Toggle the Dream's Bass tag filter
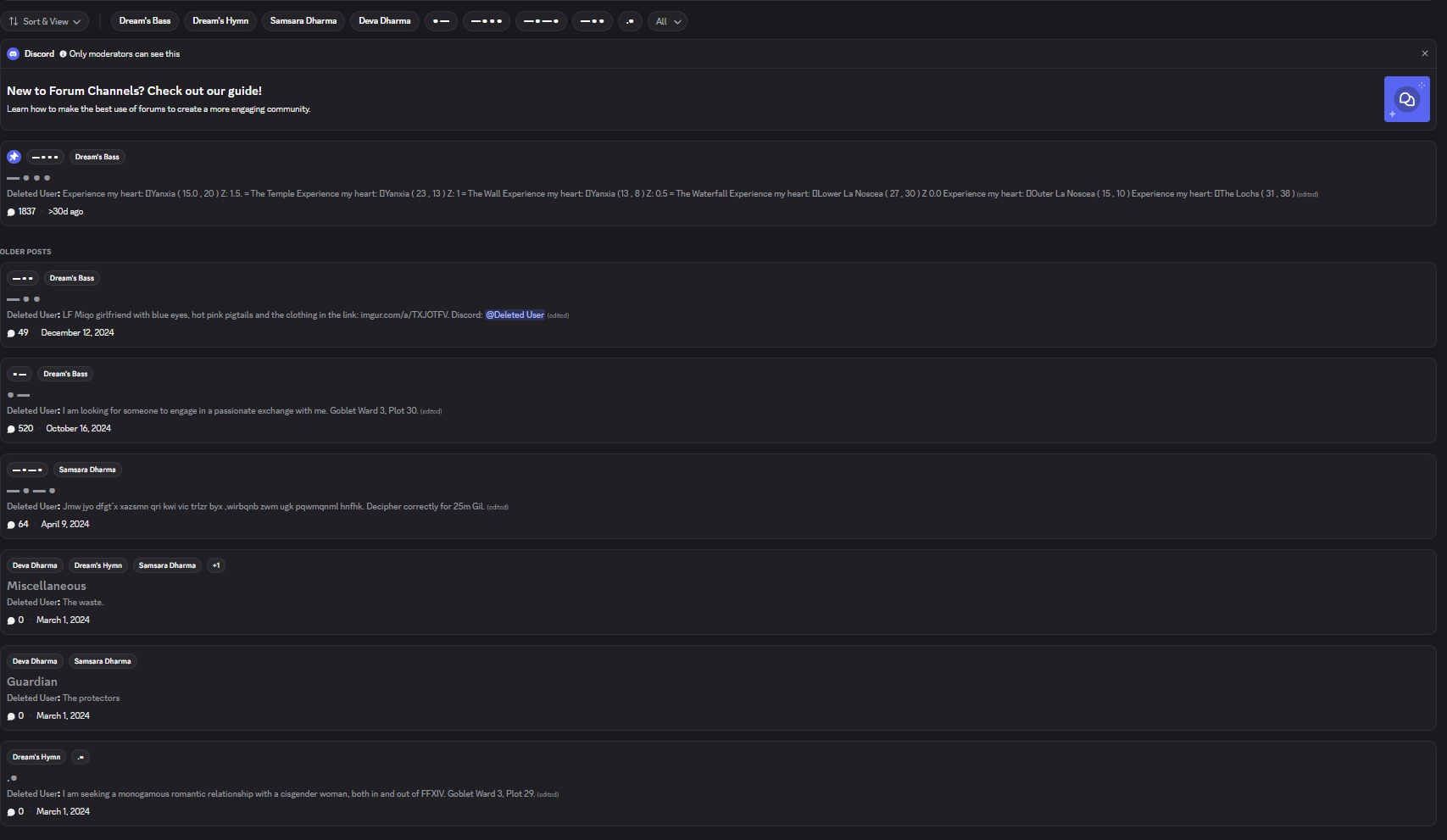The width and height of the screenshot is (1447, 840). 145,21
